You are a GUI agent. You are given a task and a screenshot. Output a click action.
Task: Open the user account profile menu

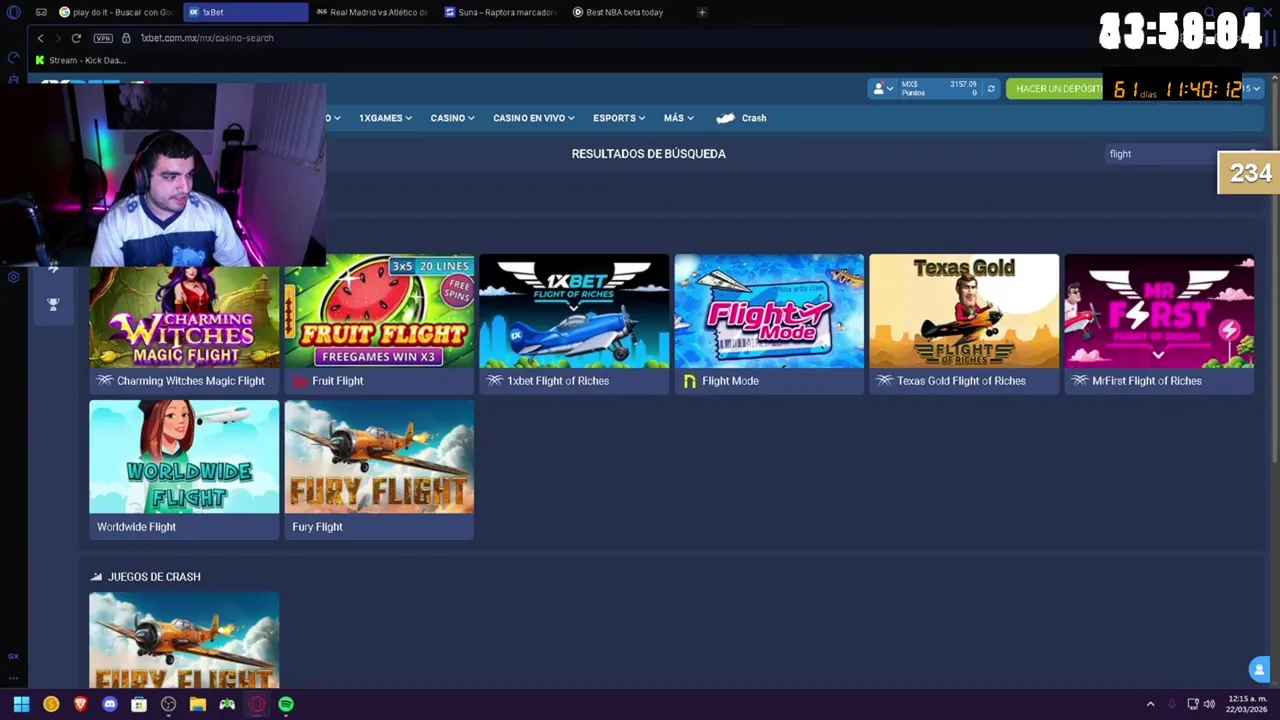[x=883, y=89]
